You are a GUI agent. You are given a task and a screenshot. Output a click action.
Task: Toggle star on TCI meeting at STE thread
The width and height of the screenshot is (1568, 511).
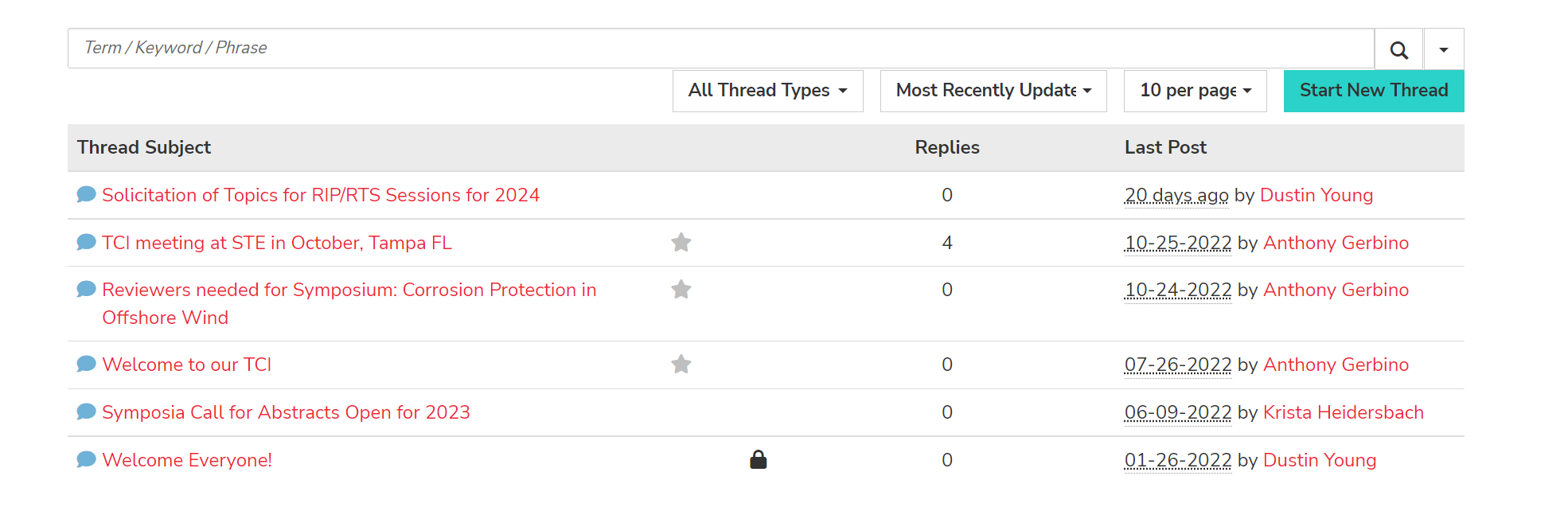(x=681, y=243)
